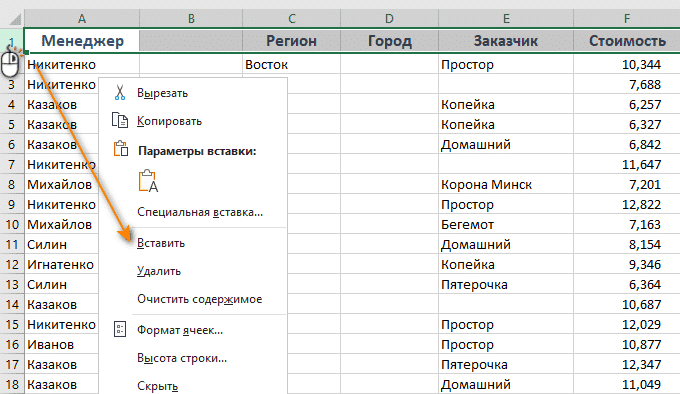680x394 pixels.
Task: Choose Удалить from the context menu
Action: pyautogui.click(x=159, y=271)
